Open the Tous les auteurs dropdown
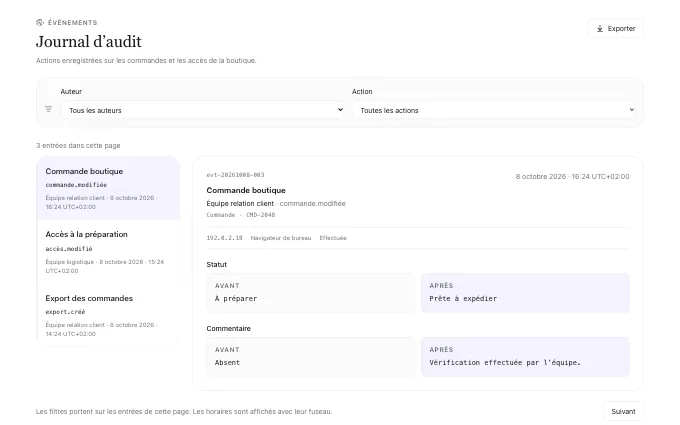The height and width of the screenshot is (425, 680). (203, 110)
